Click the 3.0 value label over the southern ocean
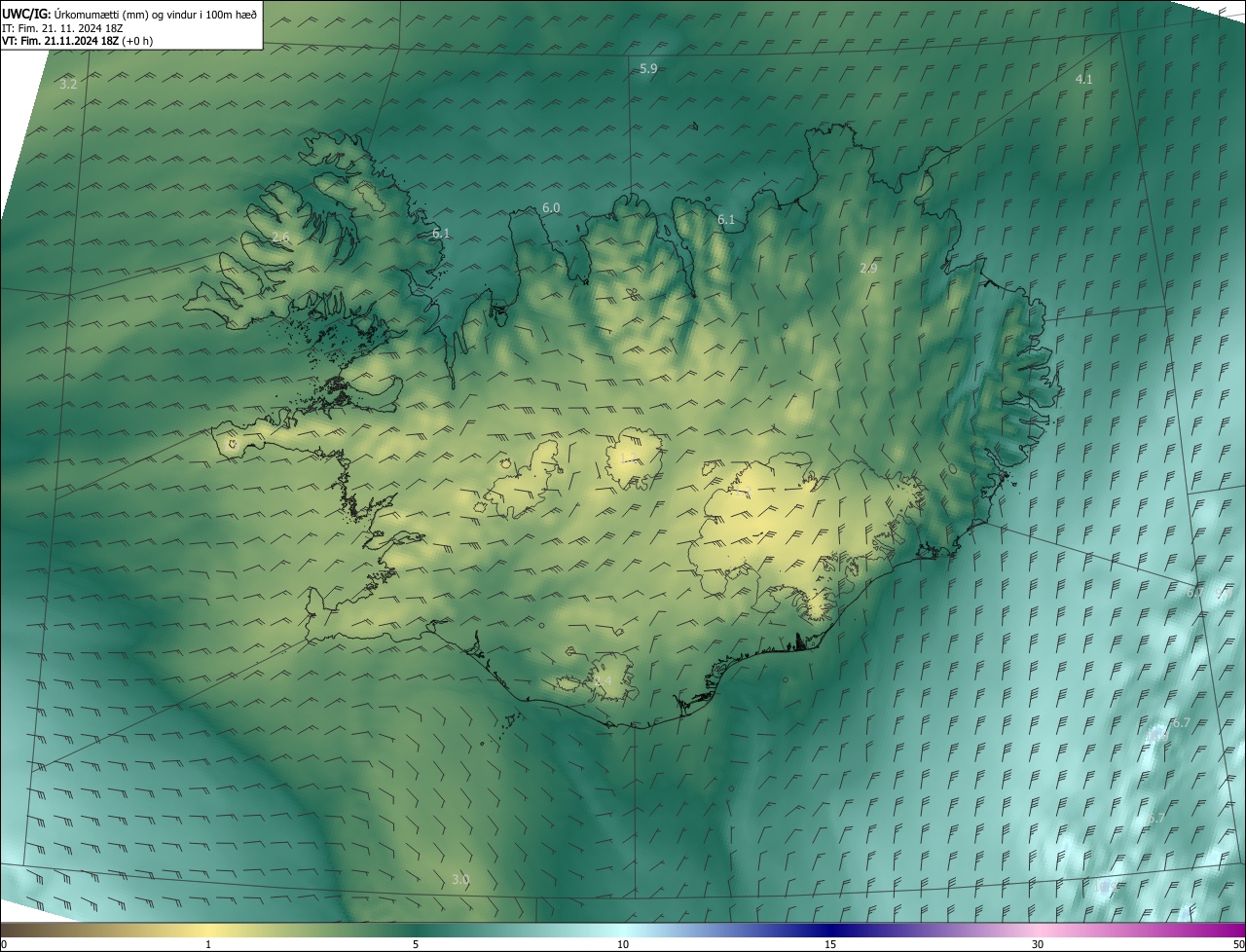This screenshot has height=952, width=1246. tap(460, 880)
